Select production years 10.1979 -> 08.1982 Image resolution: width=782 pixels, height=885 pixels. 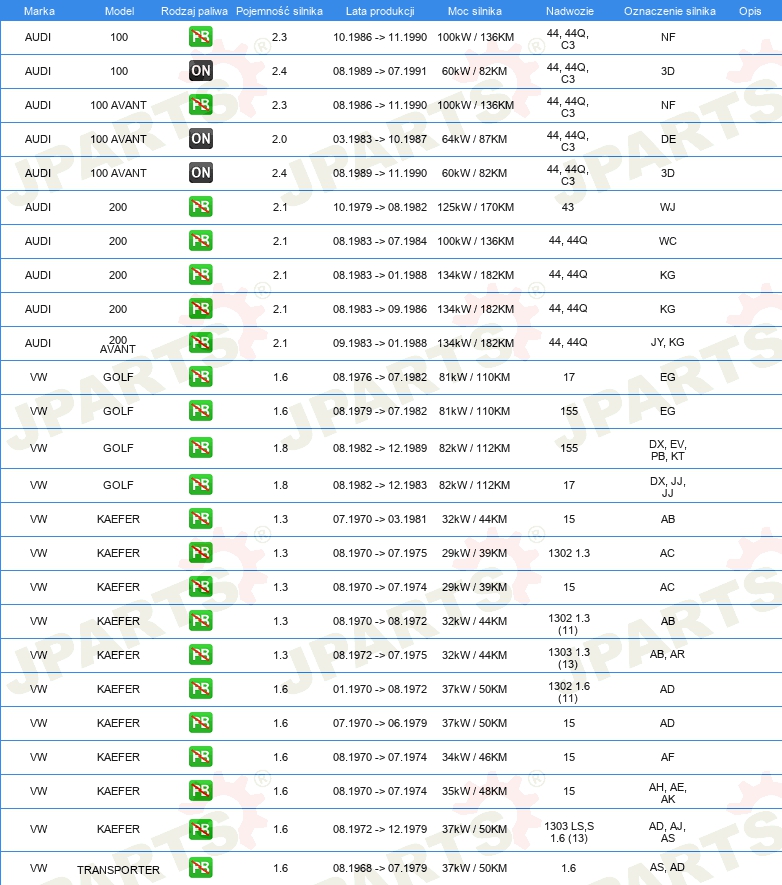[x=380, y=207]
